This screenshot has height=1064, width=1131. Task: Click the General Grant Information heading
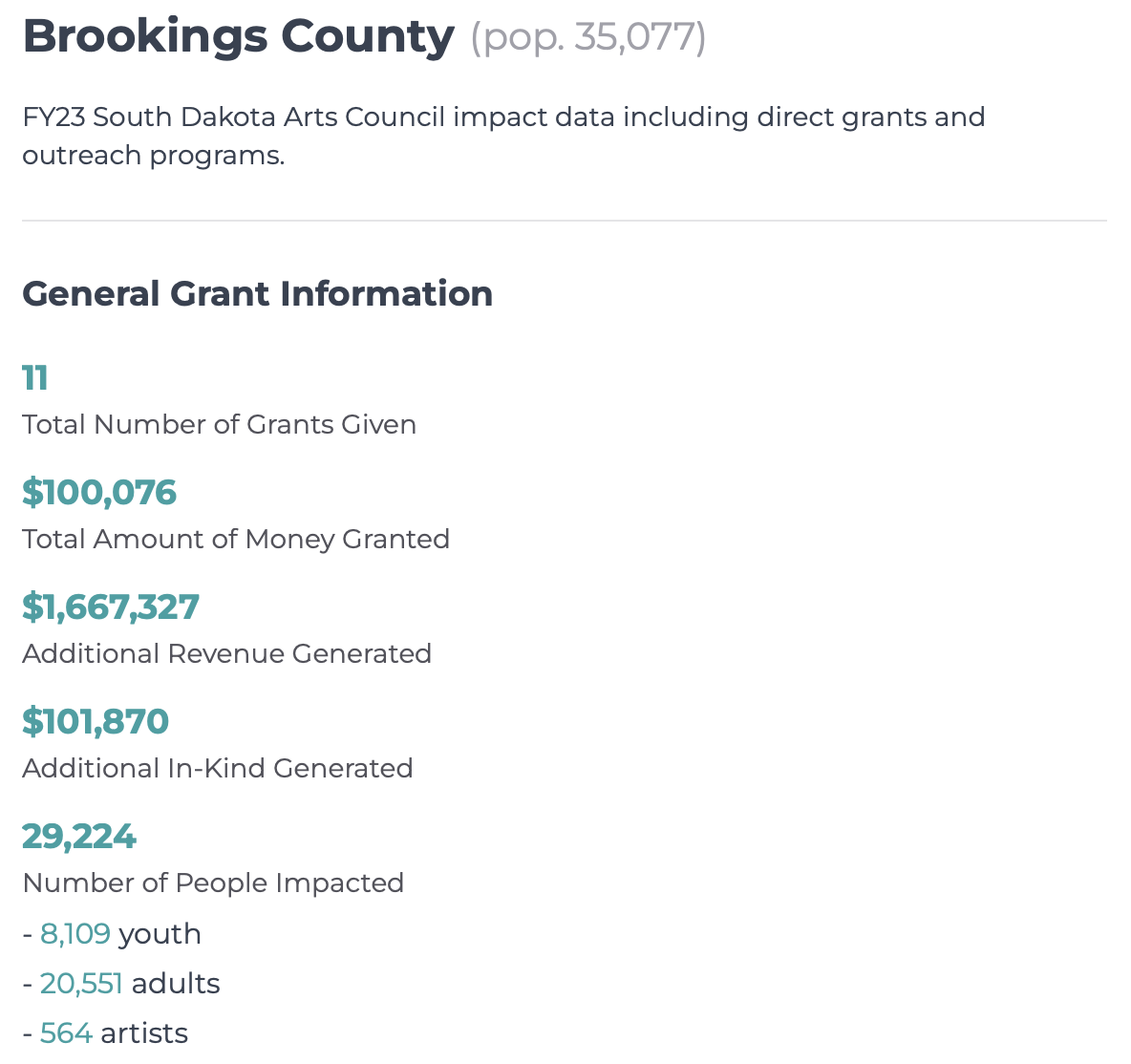pos(258,294)
